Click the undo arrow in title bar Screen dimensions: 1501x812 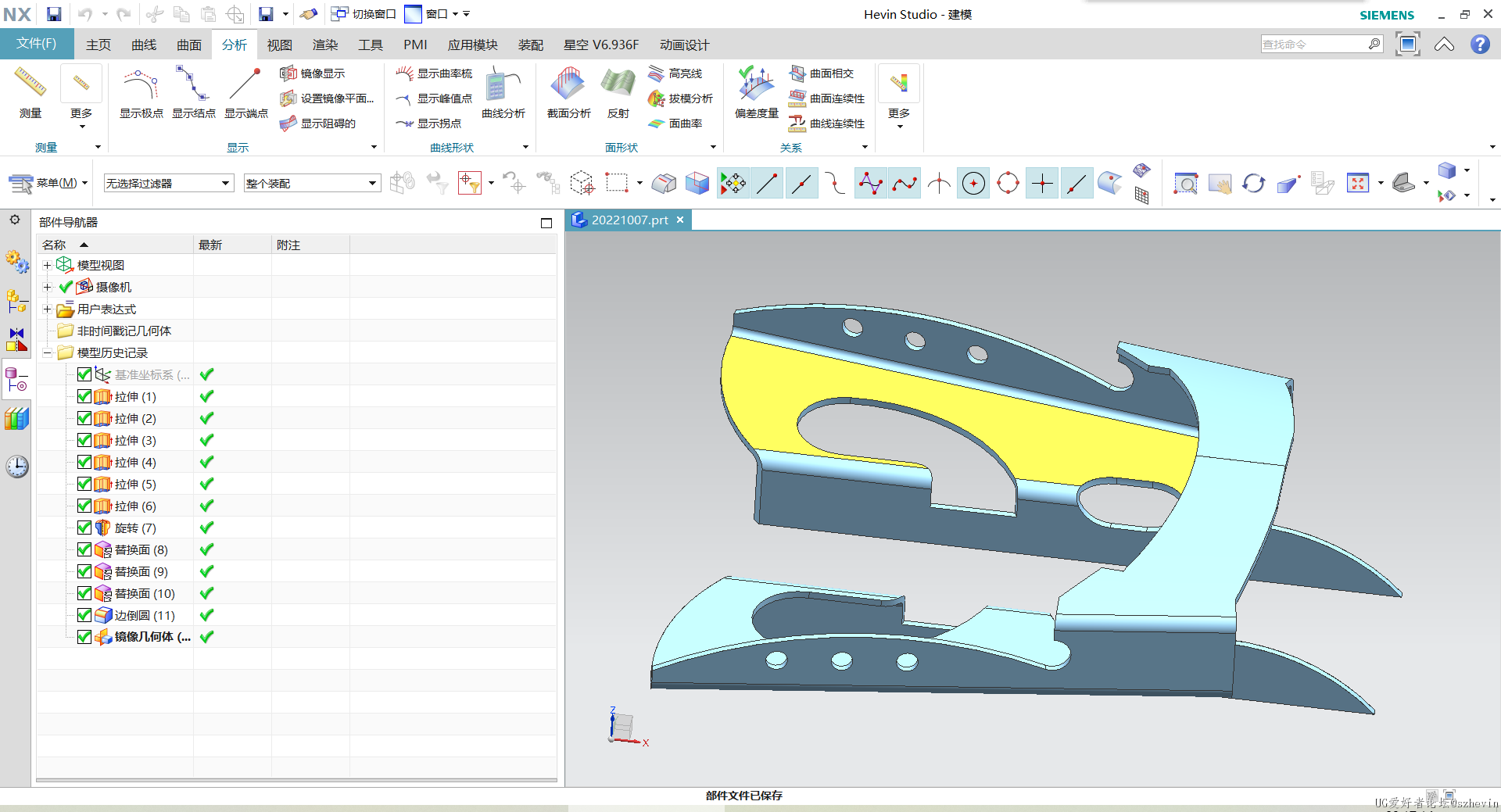85,14
